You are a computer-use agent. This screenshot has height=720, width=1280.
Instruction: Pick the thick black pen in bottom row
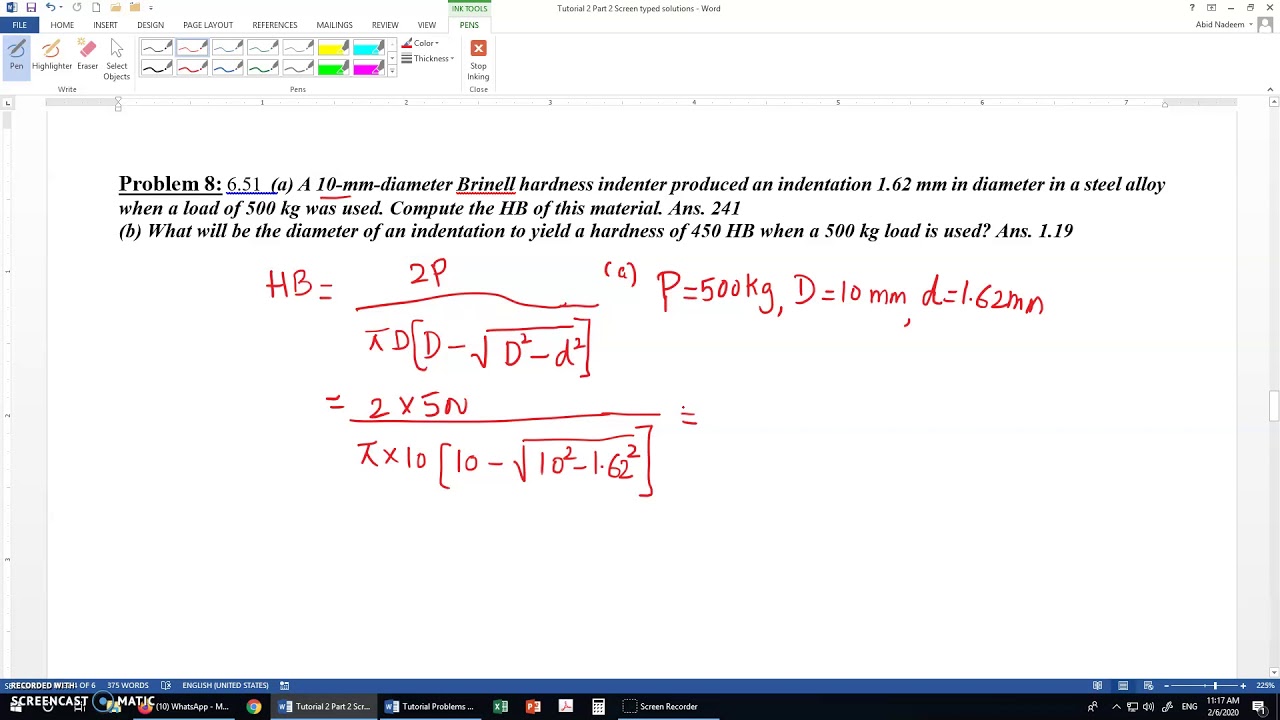pyautogui.click(x=156, y=67)
